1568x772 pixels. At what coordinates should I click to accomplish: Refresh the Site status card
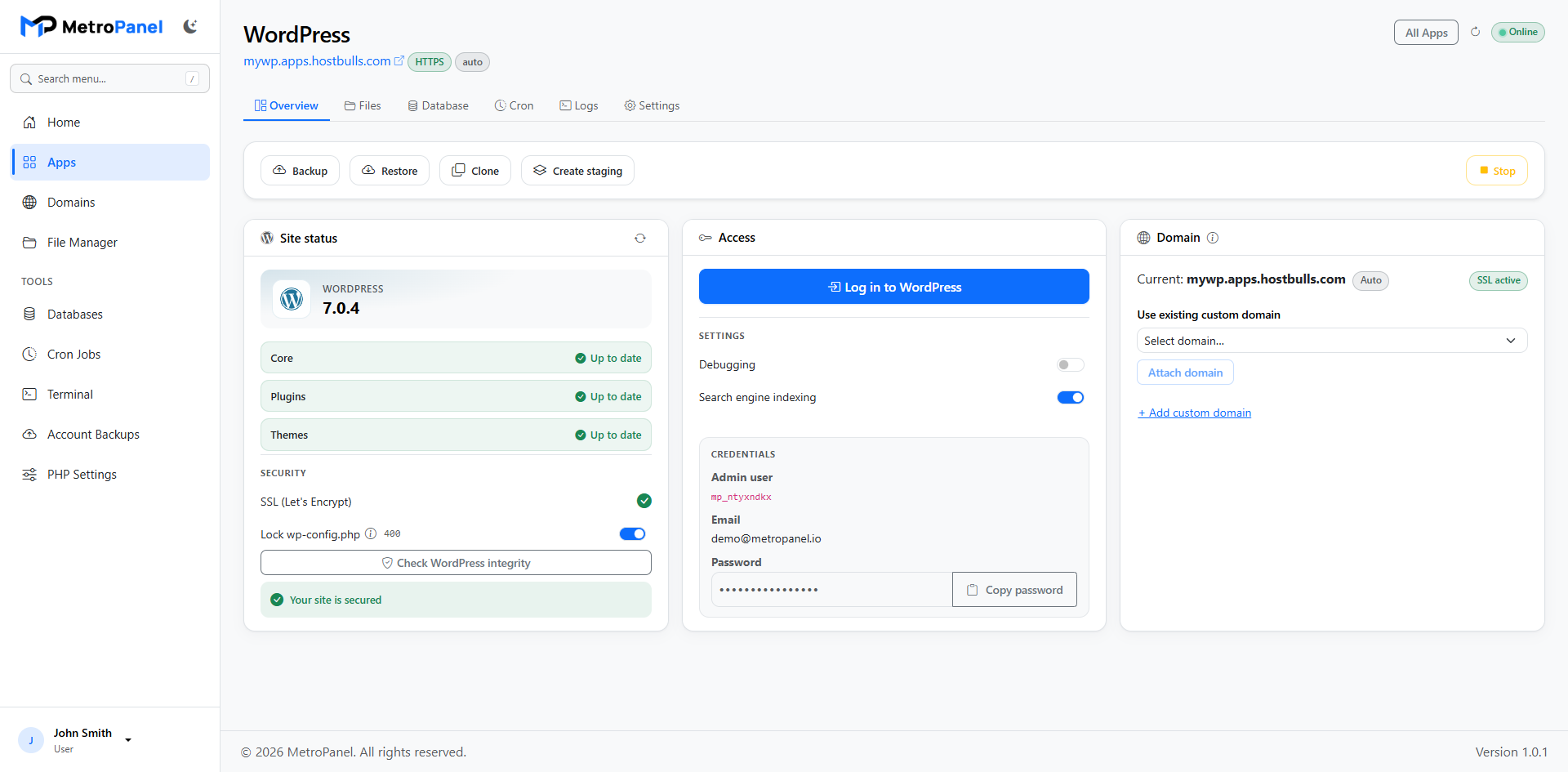coord(640,239)
